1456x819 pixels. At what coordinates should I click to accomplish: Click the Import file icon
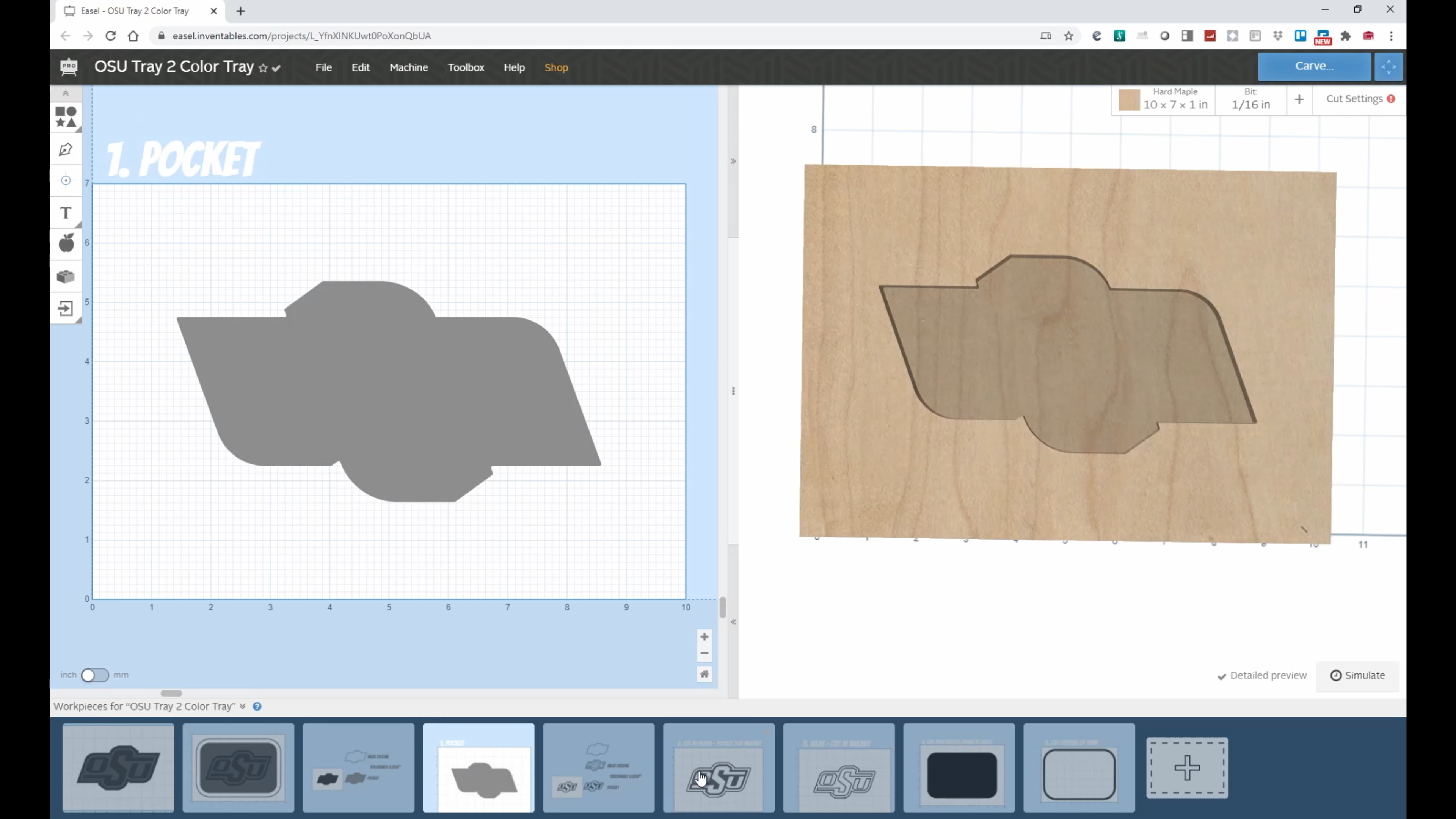(66, 309)
